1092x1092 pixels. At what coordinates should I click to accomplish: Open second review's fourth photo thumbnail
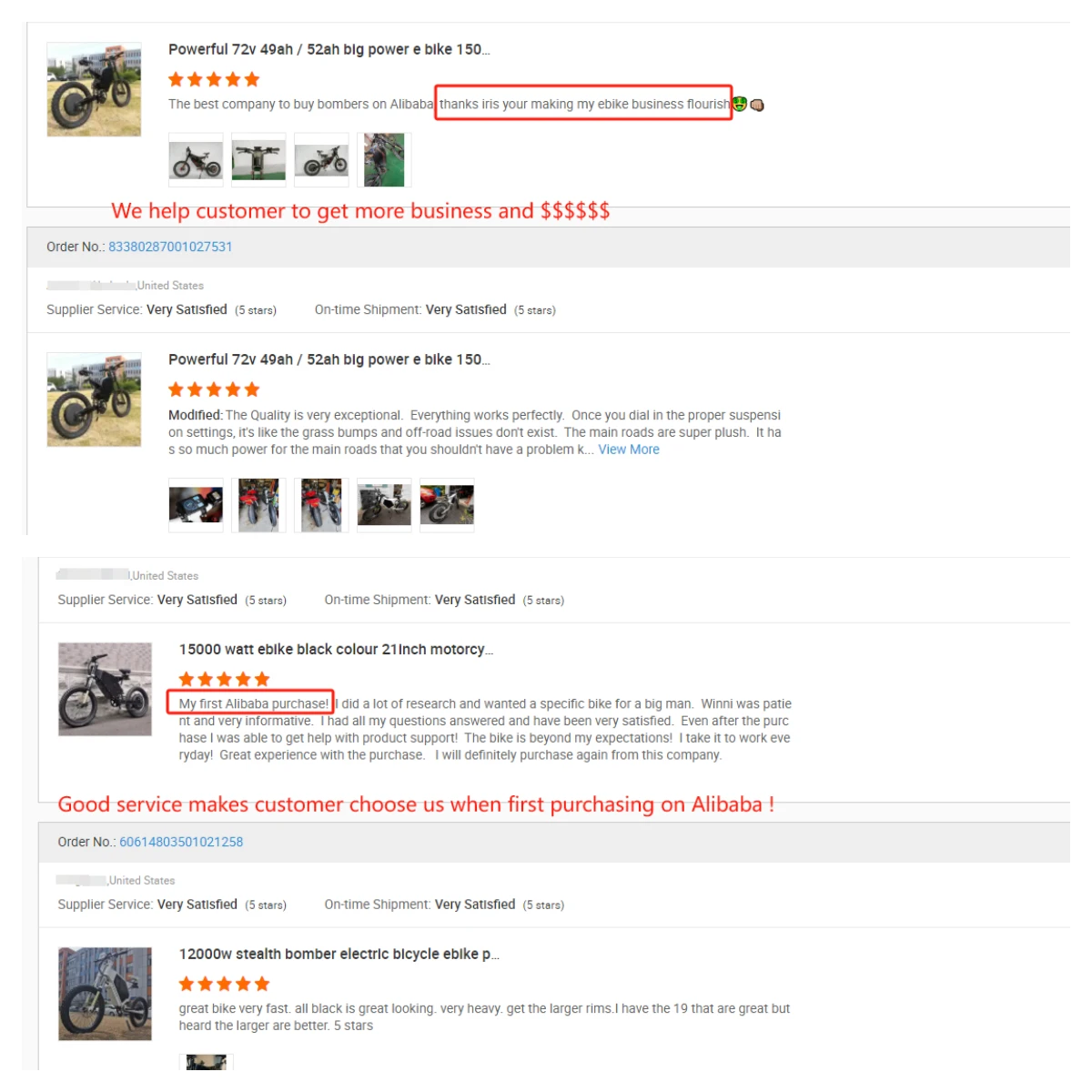[384, 505]
